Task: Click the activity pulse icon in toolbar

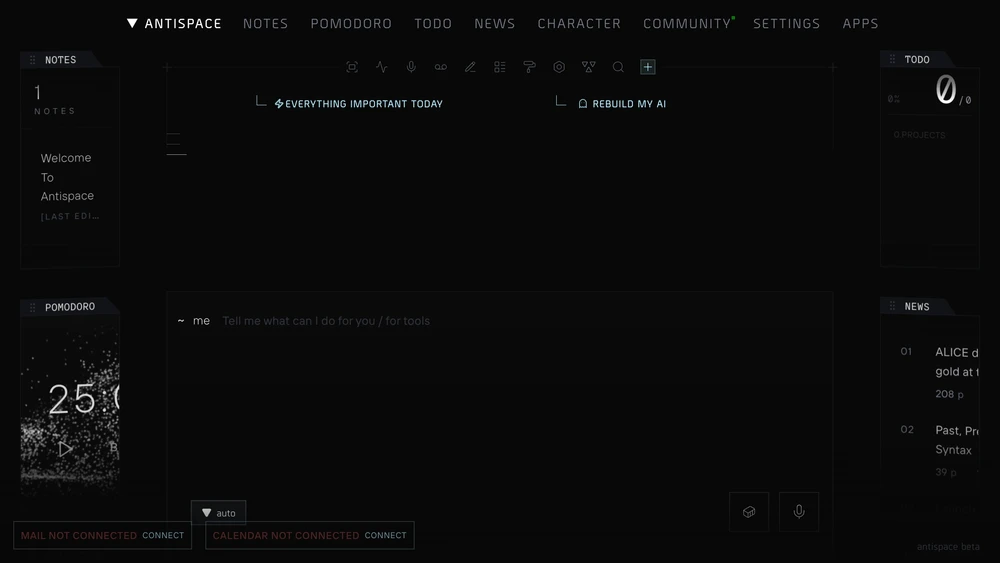Action: 381,67
